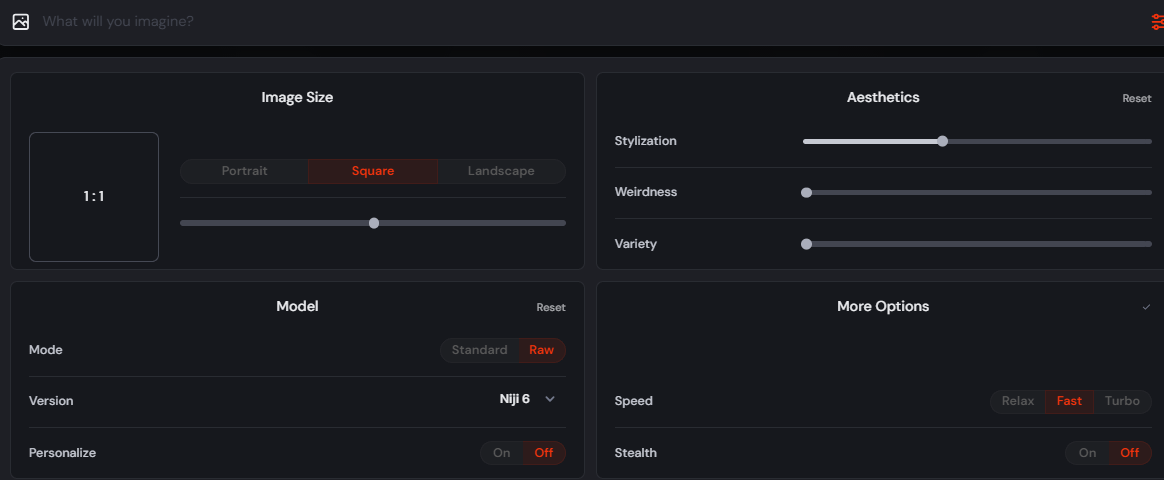Set Mode to Raw
This screenshot has height=480, width=1164.
[x=542, y=350]
